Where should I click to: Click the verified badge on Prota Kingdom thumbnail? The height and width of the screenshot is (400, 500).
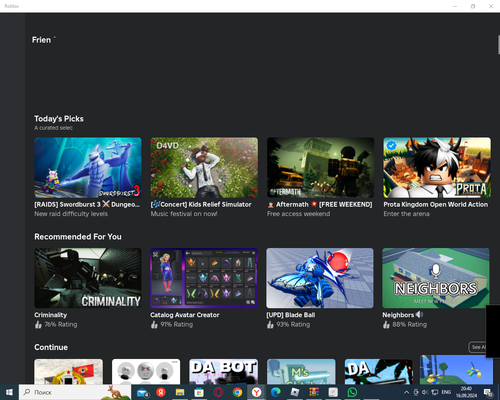pos(391,145)
